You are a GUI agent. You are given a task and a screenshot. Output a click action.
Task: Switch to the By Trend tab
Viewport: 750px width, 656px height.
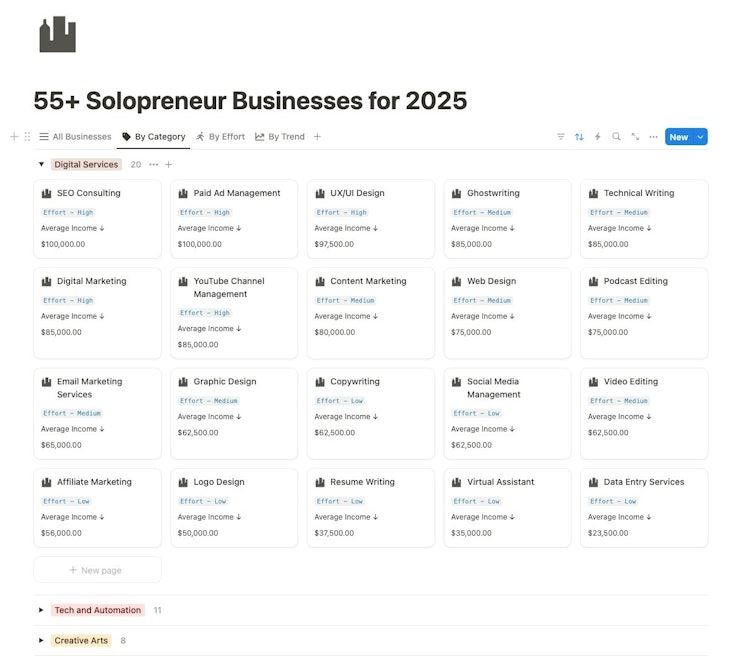(280, 137)
